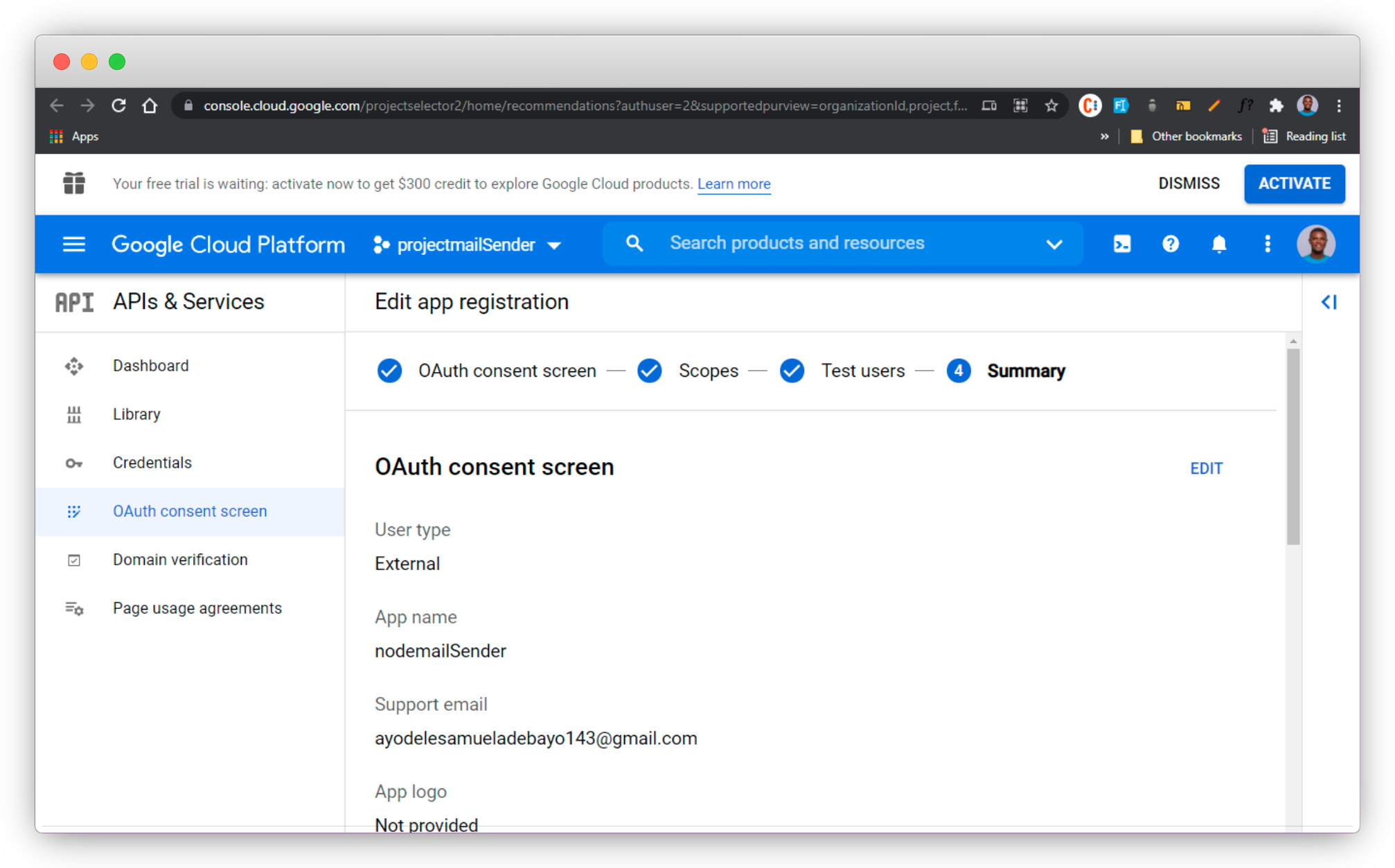Dismiss the free trial banner
This screenshot has width=1395, height=868.
click(1189, 184)
